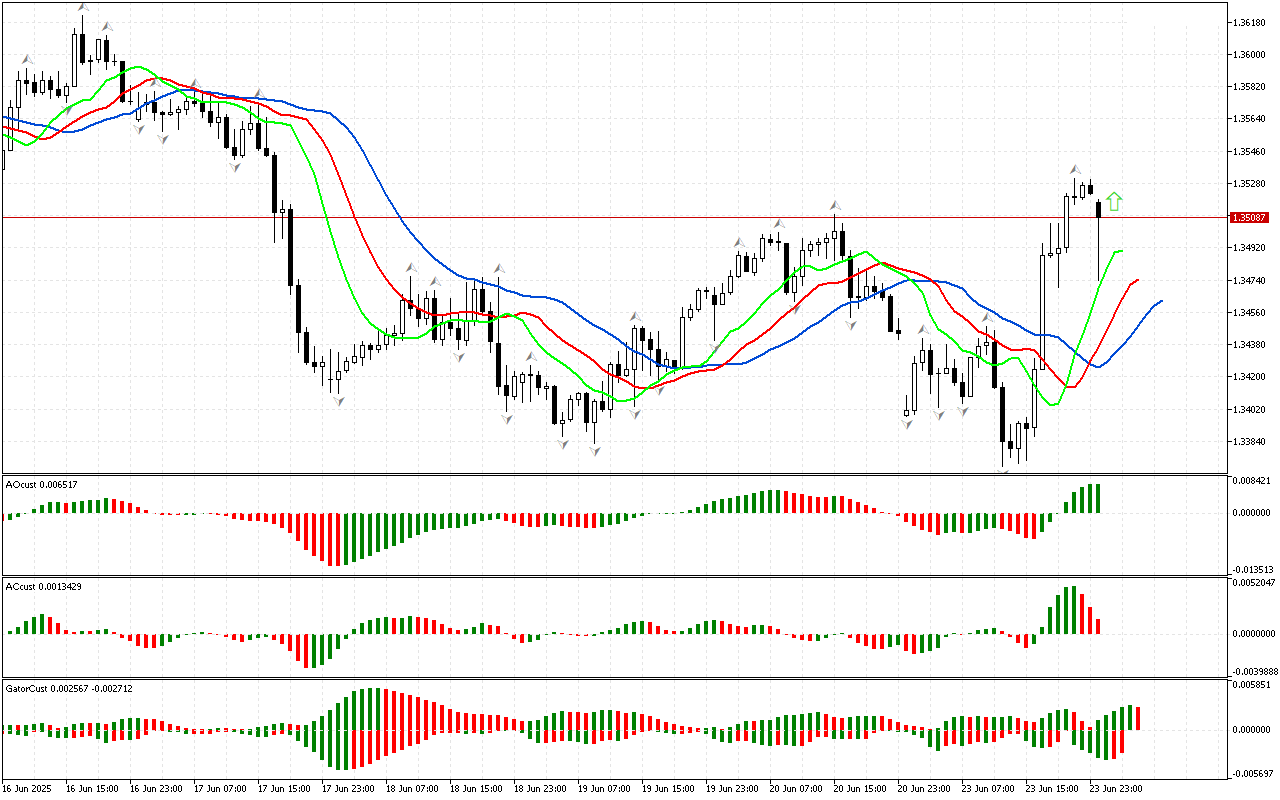The height and width of the screenshot is (800, 1280).
Task: Select the down fractal below the 19 Jun lowest candle
Action: click(x=594, y=451)
